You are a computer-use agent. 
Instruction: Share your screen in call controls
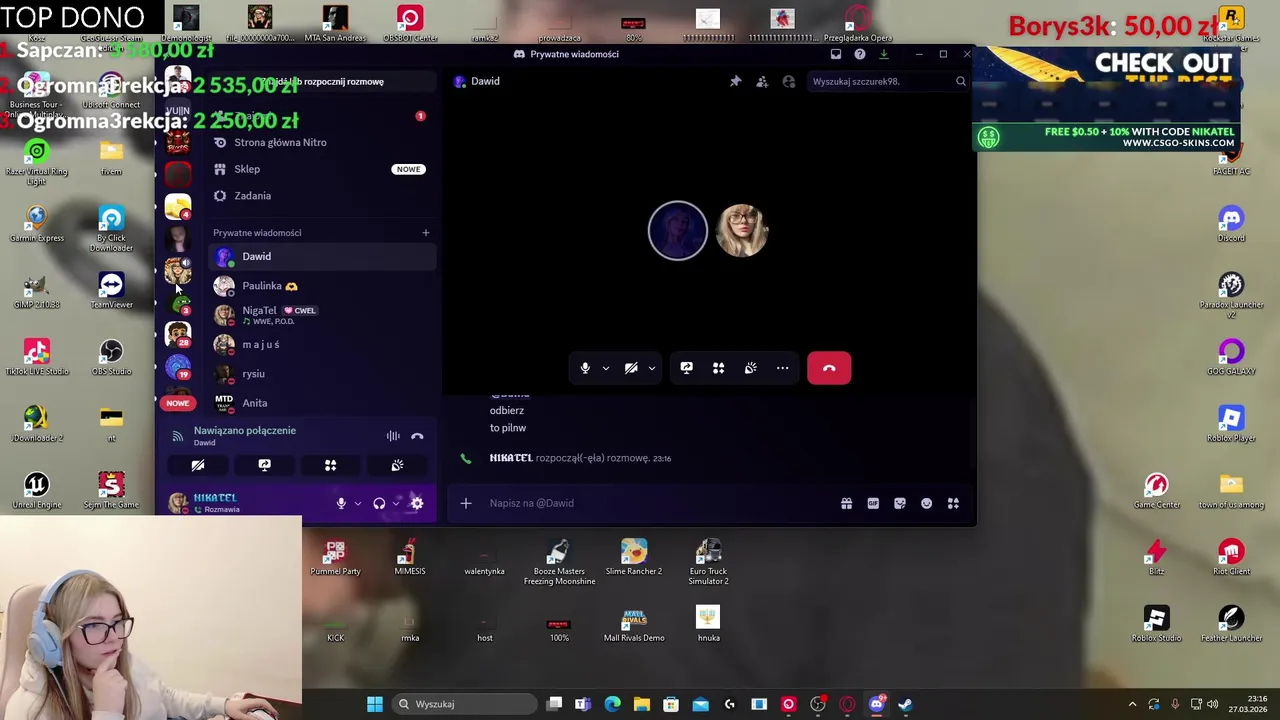(x=686, y=368)
